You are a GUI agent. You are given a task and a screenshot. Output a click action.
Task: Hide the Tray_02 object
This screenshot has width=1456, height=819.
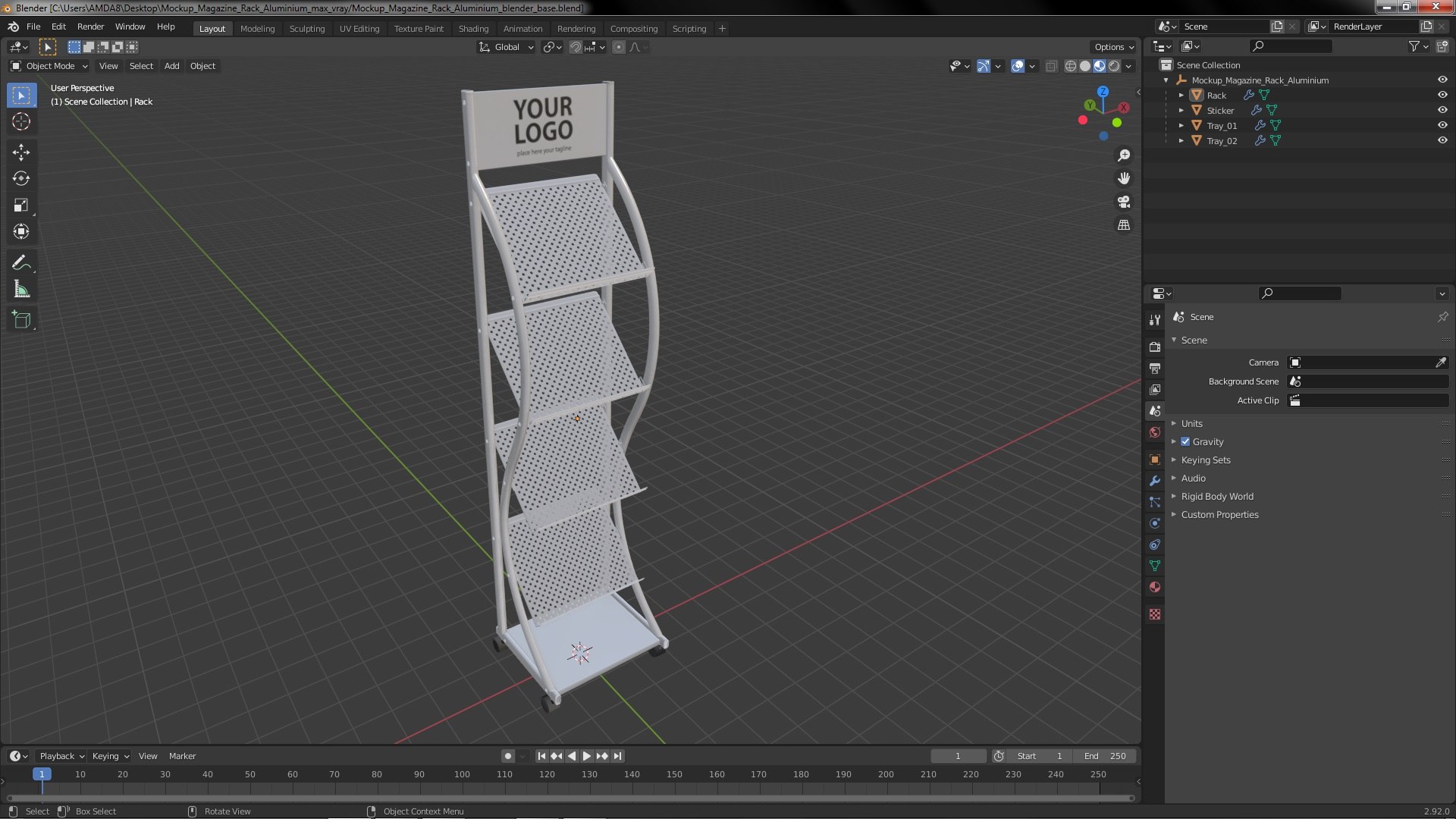1442,140
